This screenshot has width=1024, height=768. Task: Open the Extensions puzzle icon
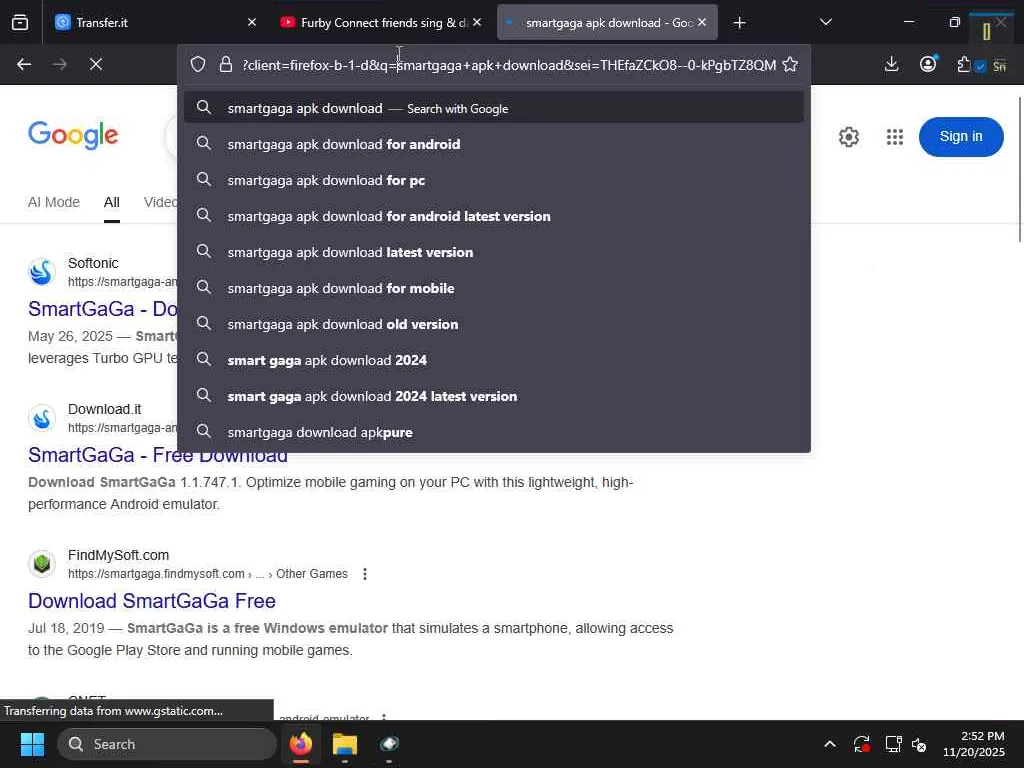click(964, 64)
